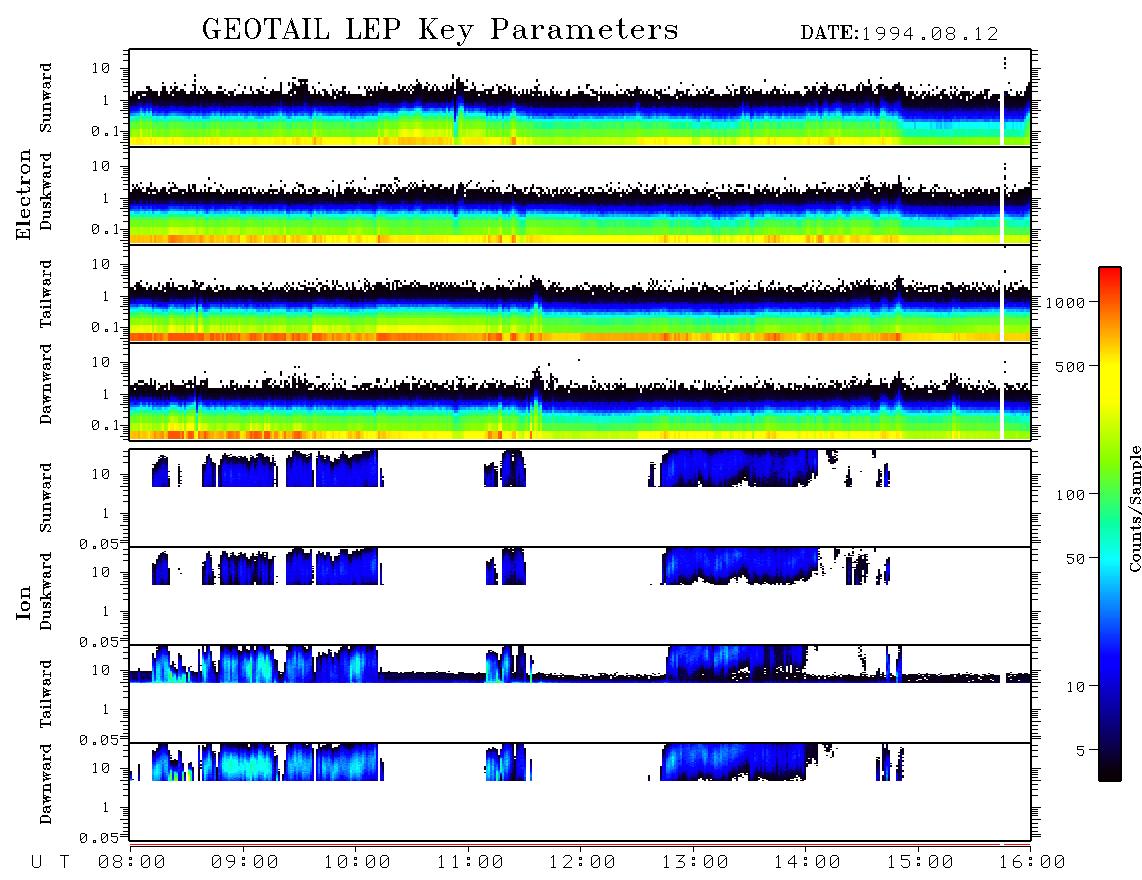The height and width of the screenshot is (880, 1142).
Task: Click the 16:00 time axis label
Action: click(x=1031, y=862)
